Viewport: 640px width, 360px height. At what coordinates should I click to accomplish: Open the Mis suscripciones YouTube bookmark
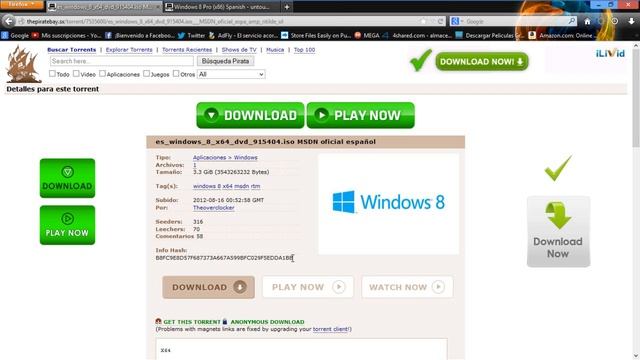pyautogui.click(x=67, y=36)
